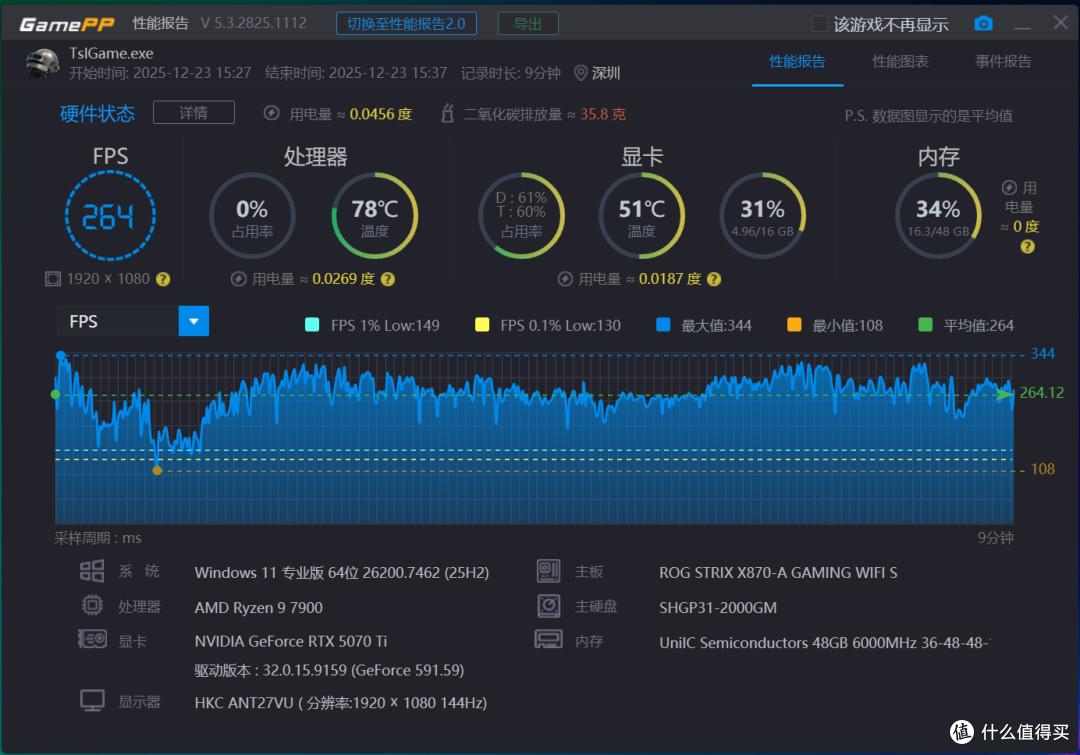Click the FPS 264 gauge circle
The height and width of the screenshot is (755, 1080).
(x=110, y=216)
